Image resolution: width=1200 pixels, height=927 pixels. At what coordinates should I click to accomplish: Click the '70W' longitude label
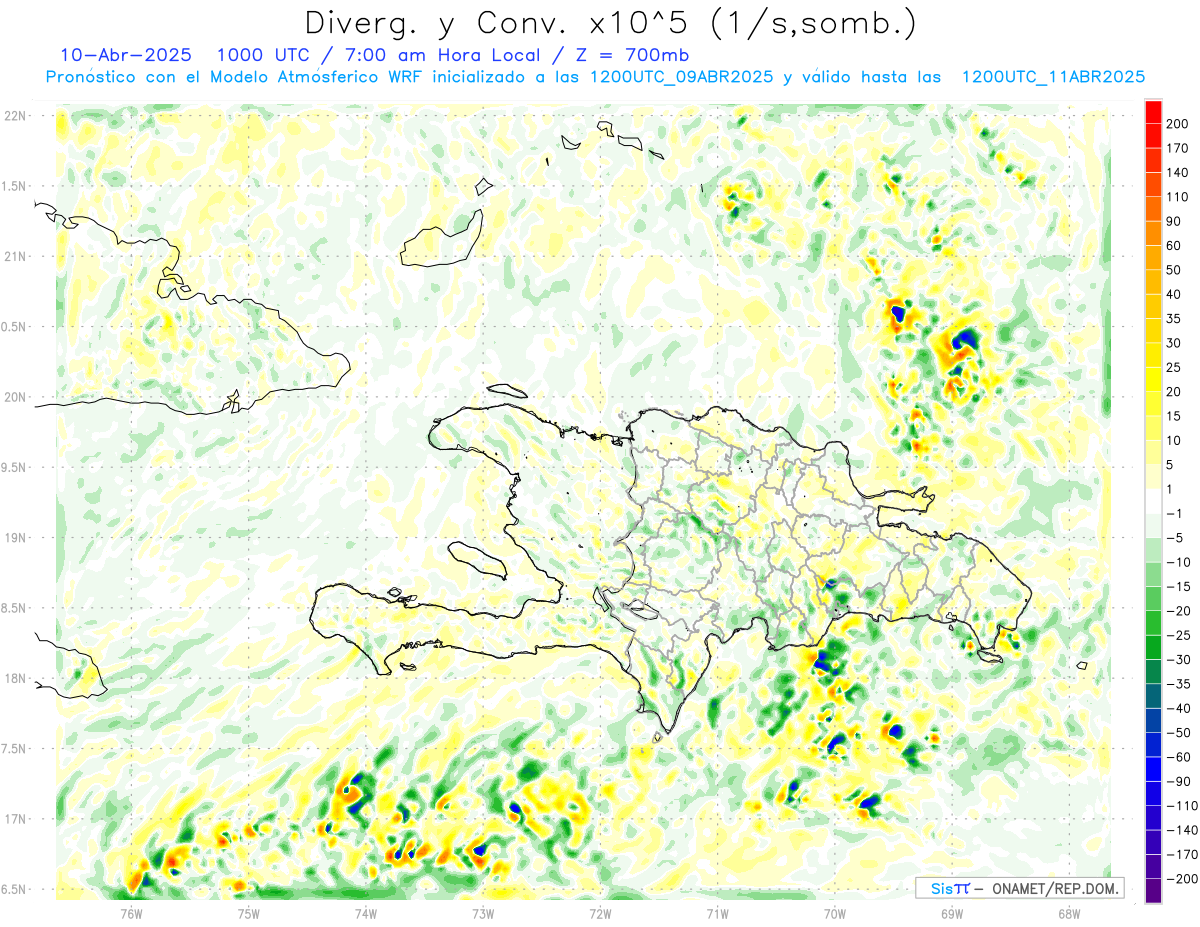point(835,914)
